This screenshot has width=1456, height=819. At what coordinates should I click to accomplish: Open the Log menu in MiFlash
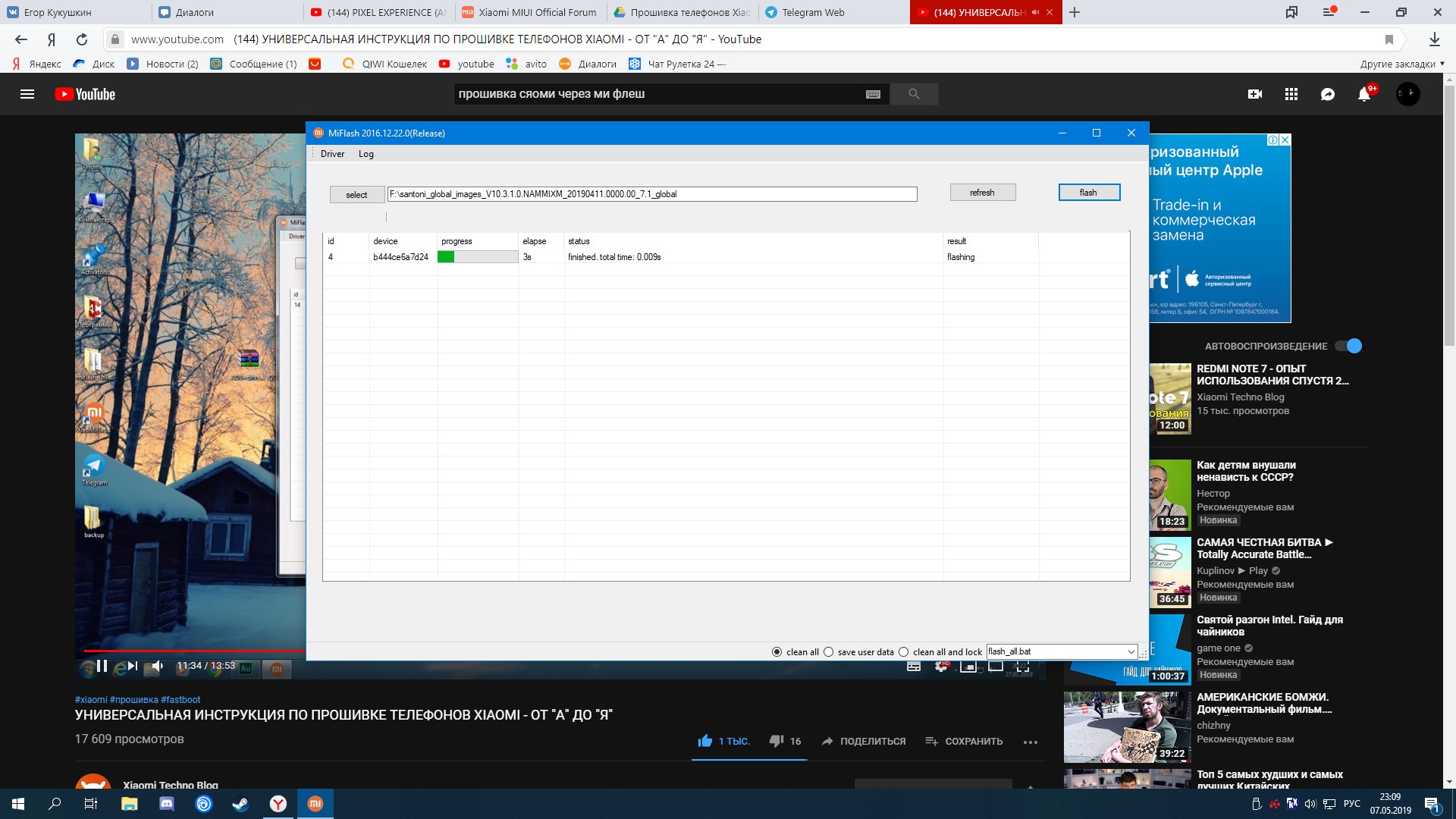(x=366, y=154)
